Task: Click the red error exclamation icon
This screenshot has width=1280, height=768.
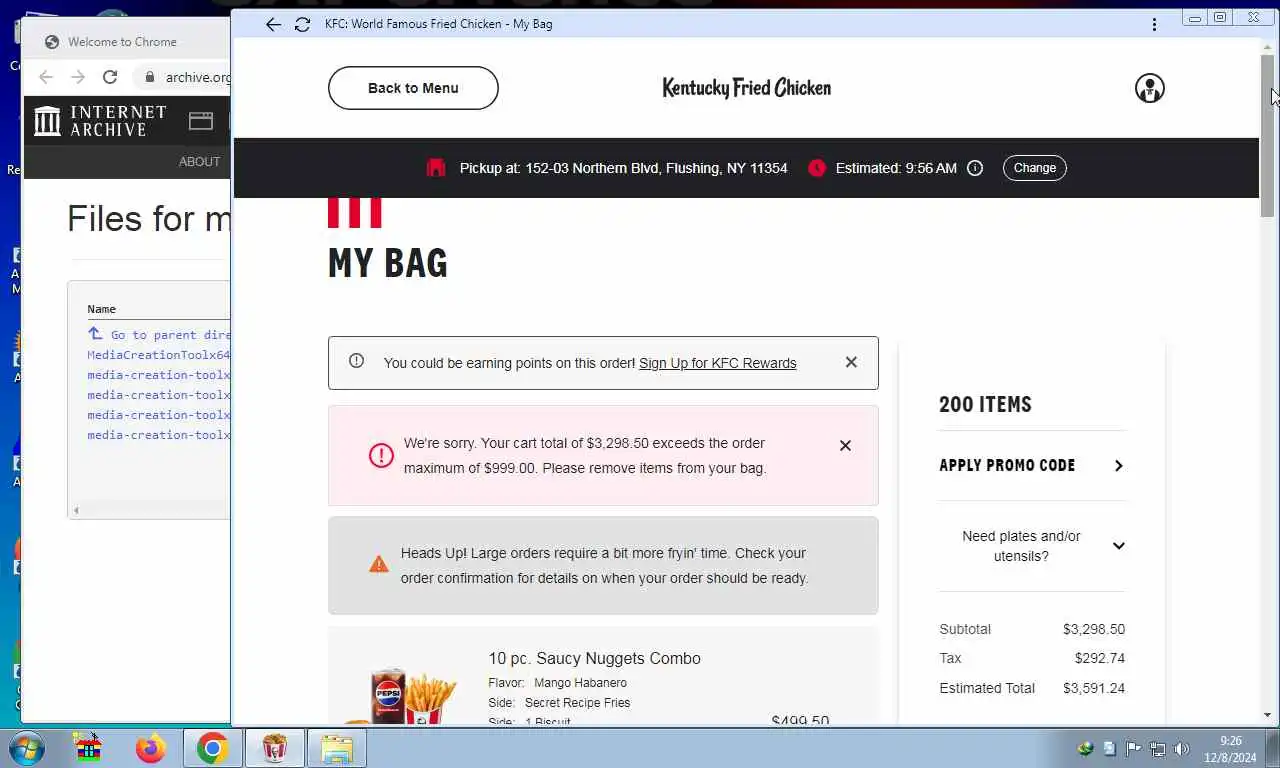Action: [x=381, y=456]
